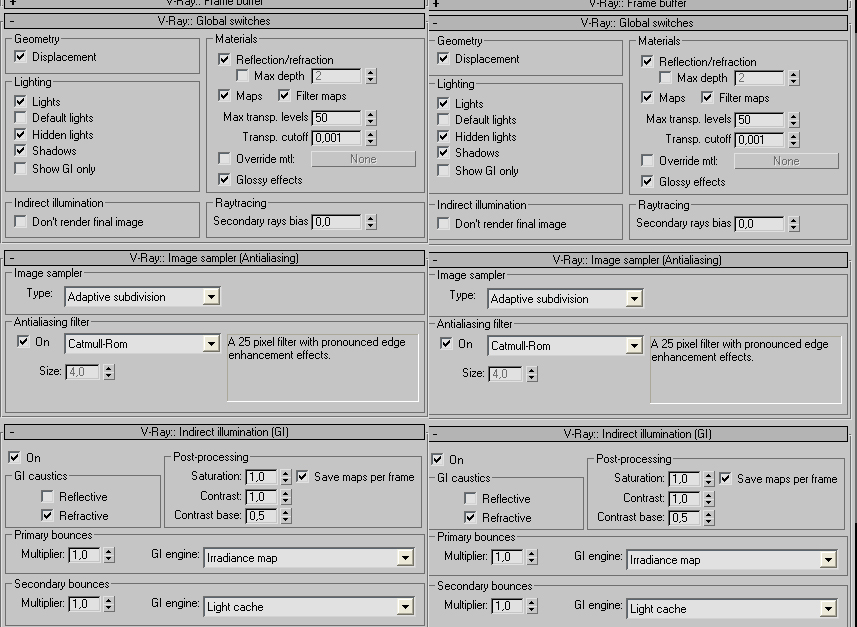Enable Override mtl in left panel
The width and height of the screenshot is (857, 627).
click(x=224, y=159)
